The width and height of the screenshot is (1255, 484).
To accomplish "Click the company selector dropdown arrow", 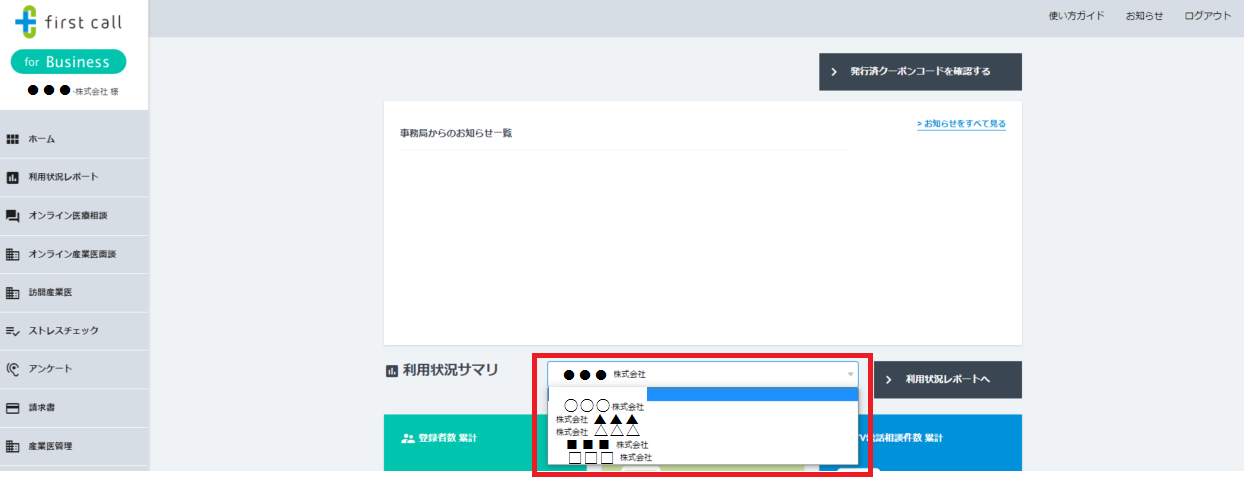I will (x=851, y=374).
